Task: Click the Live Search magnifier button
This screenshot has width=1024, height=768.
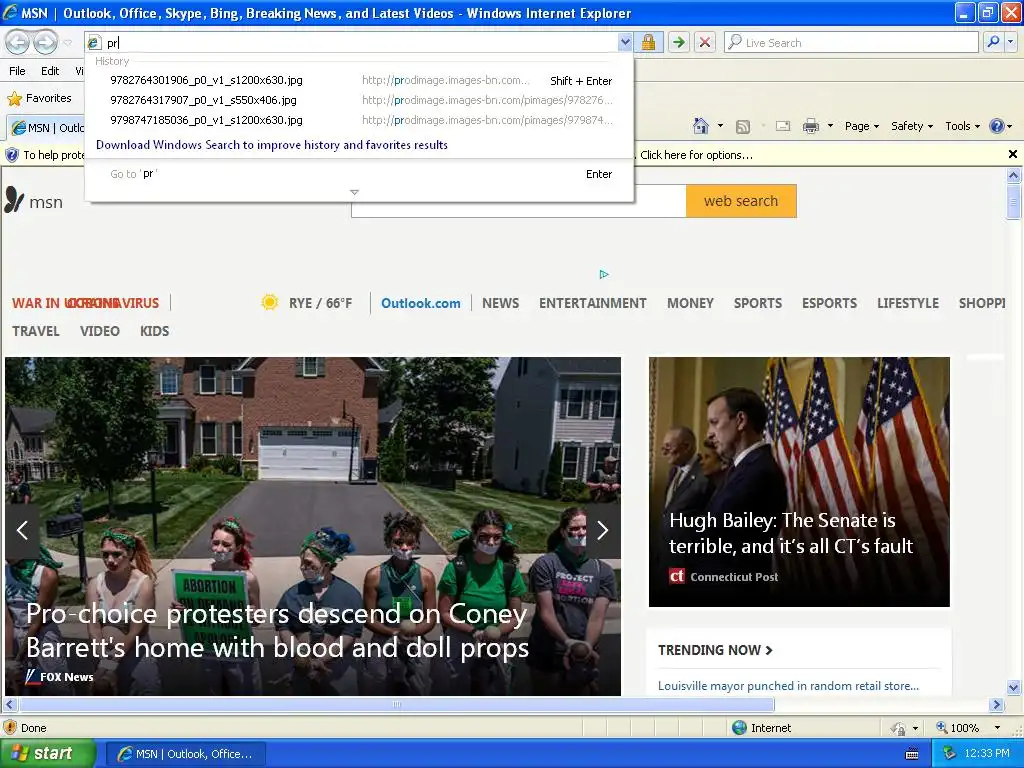Action: tap(993, 42)
